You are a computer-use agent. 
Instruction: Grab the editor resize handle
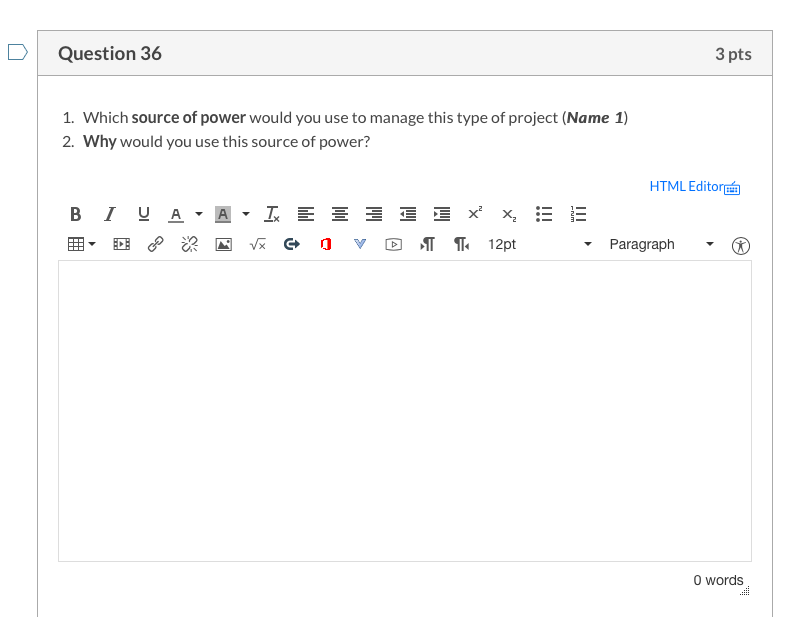tap(745, 590)
